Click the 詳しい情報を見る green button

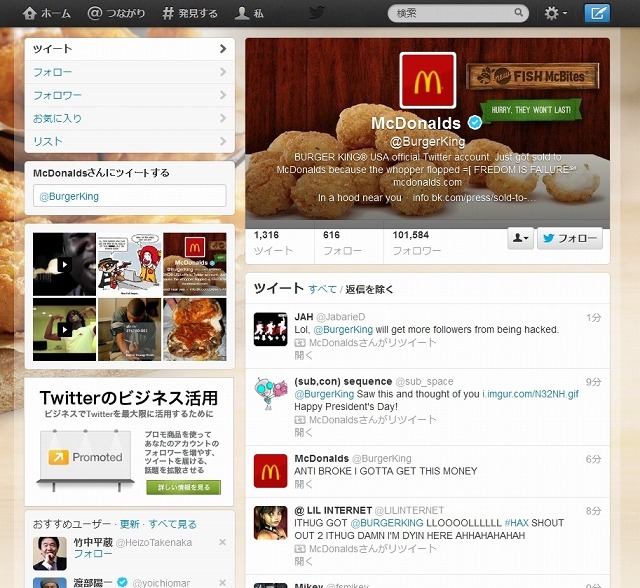(184, 487)
